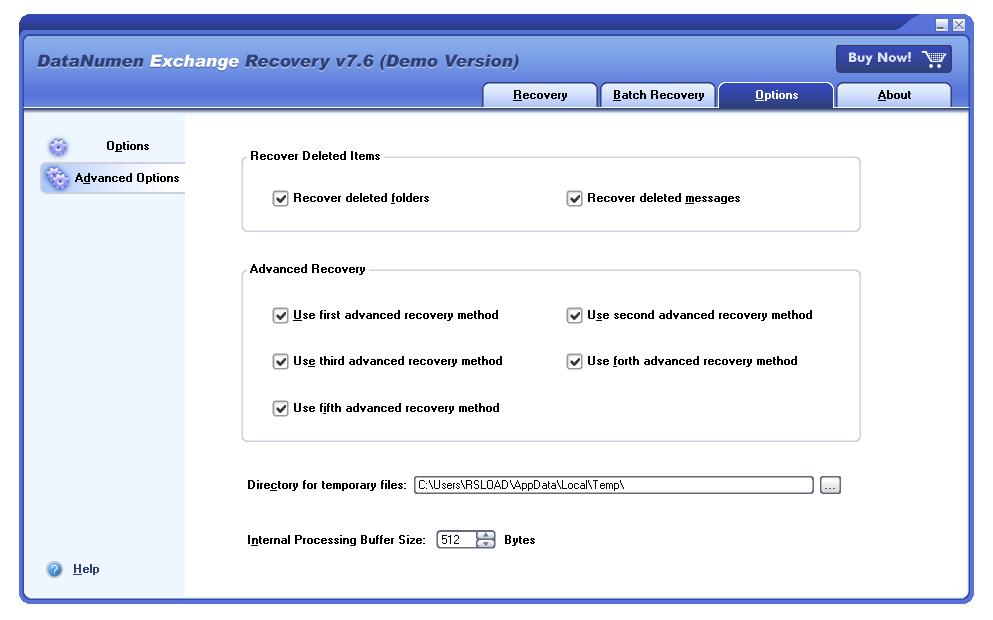Uncheck forth advanced recovery method

(x=574, y=362)
